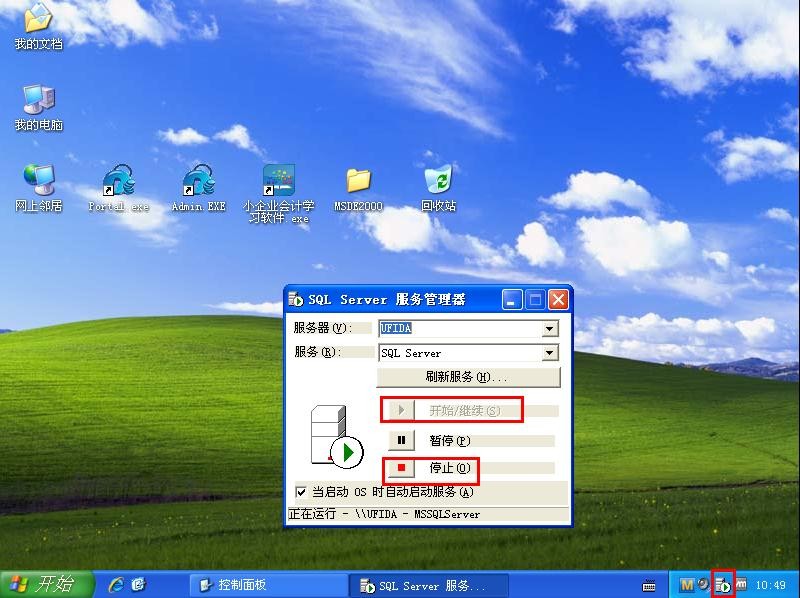Click the SQL Server window title icon
Viewport: 800px width, 598px height.
(x=296, y=299)
